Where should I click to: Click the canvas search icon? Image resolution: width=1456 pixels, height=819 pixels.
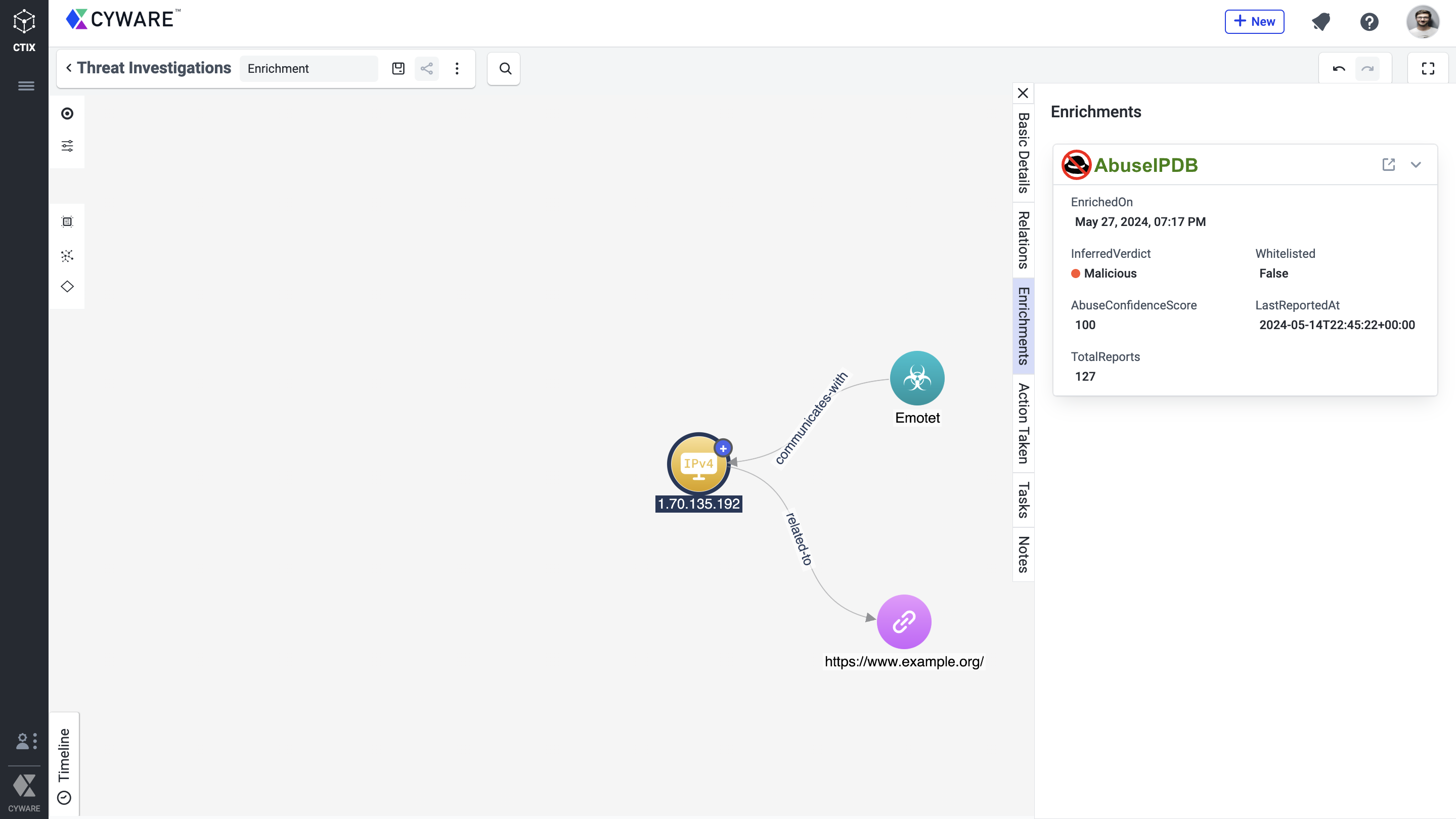coord(505,68)
